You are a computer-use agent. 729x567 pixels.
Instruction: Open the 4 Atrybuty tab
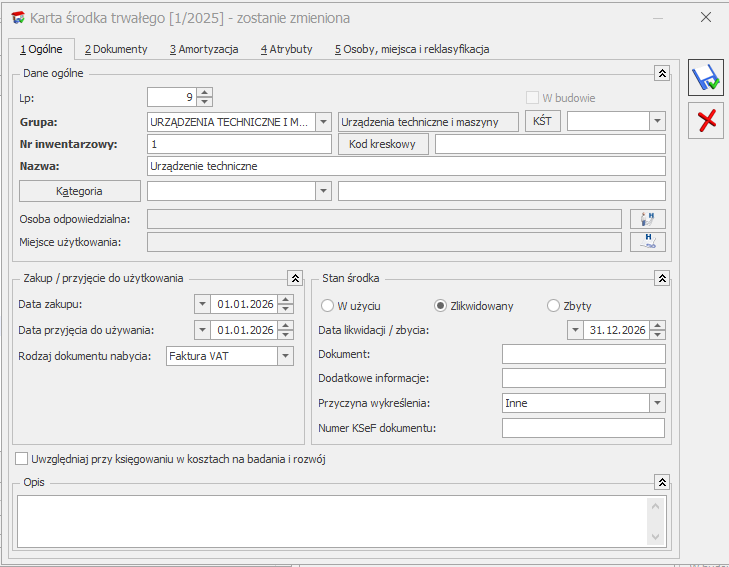(286, 49)
